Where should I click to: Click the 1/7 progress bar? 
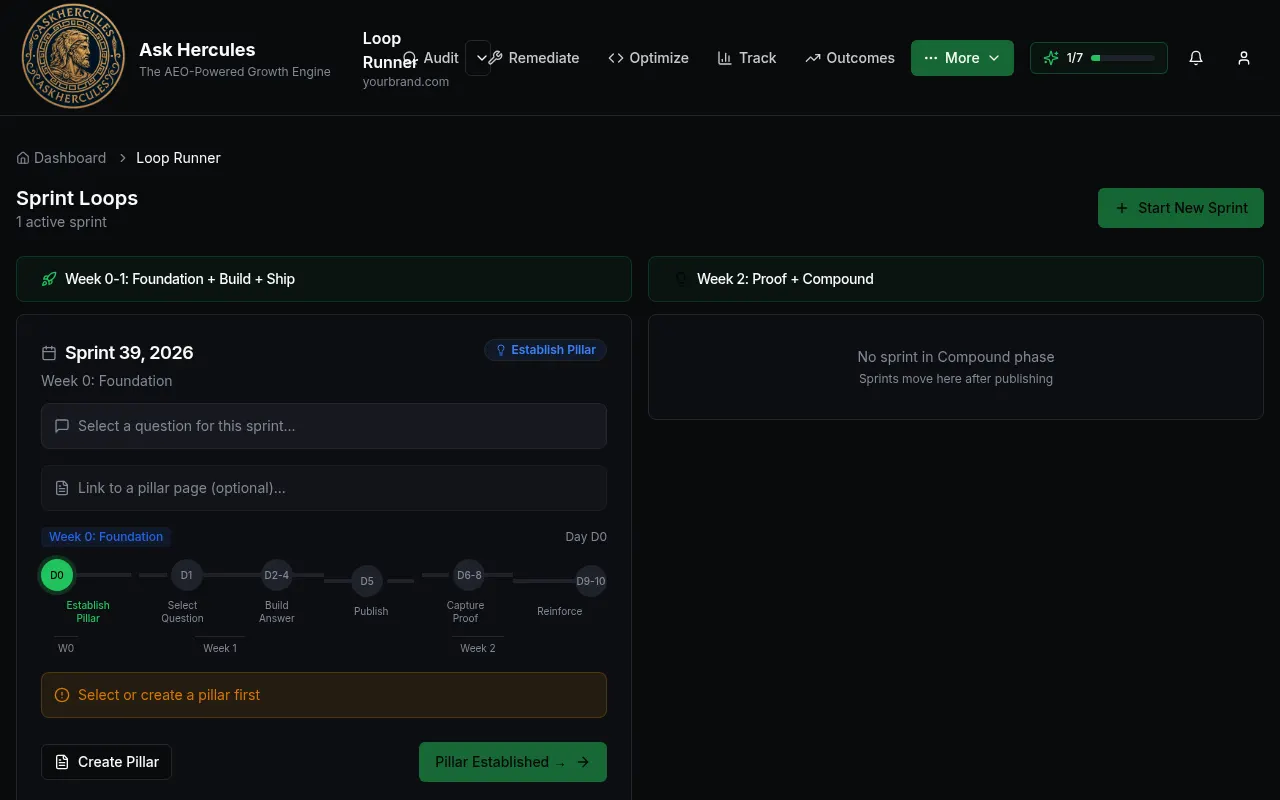point(1122,58)
